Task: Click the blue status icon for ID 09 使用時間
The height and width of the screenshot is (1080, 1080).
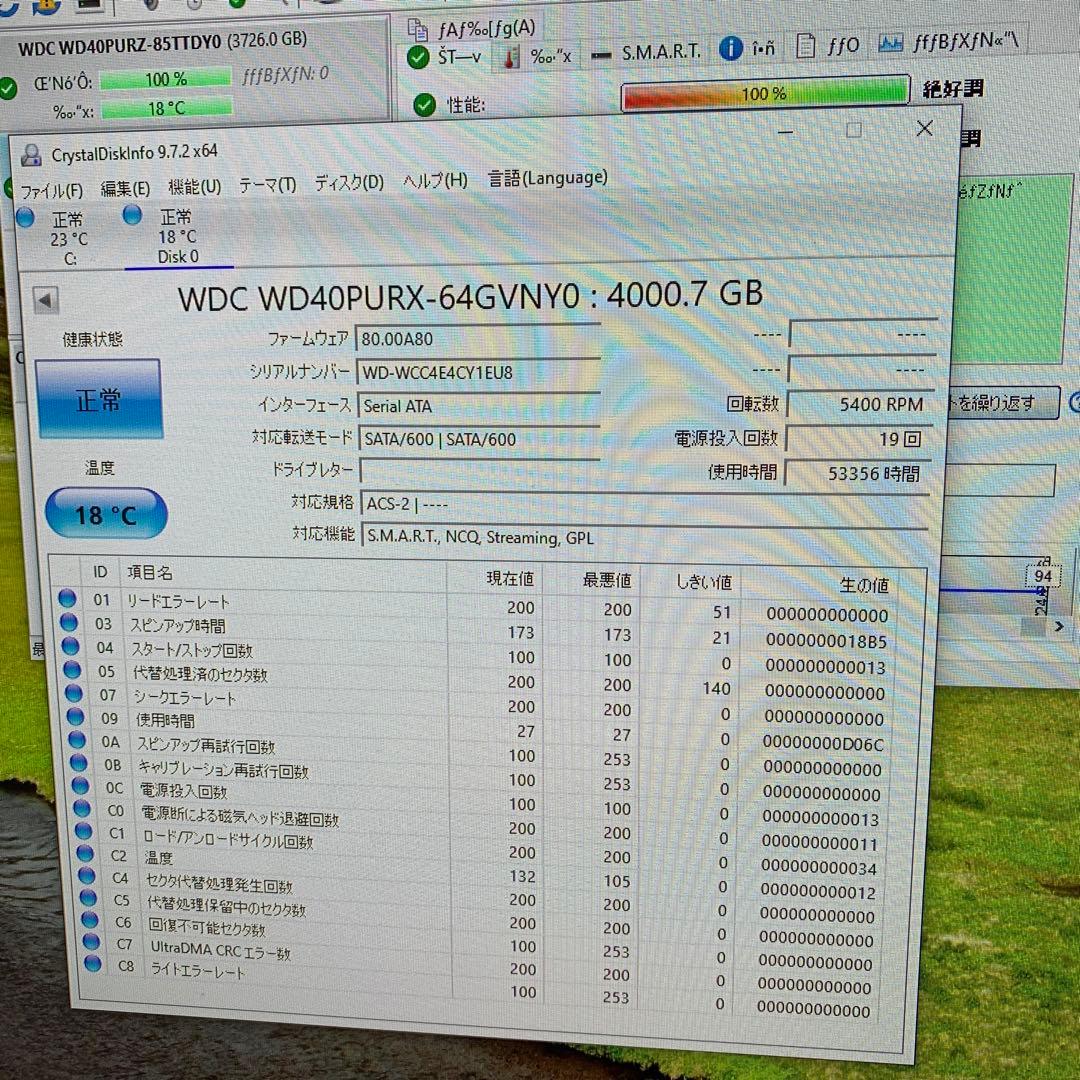Action: [x=75, y=716]
